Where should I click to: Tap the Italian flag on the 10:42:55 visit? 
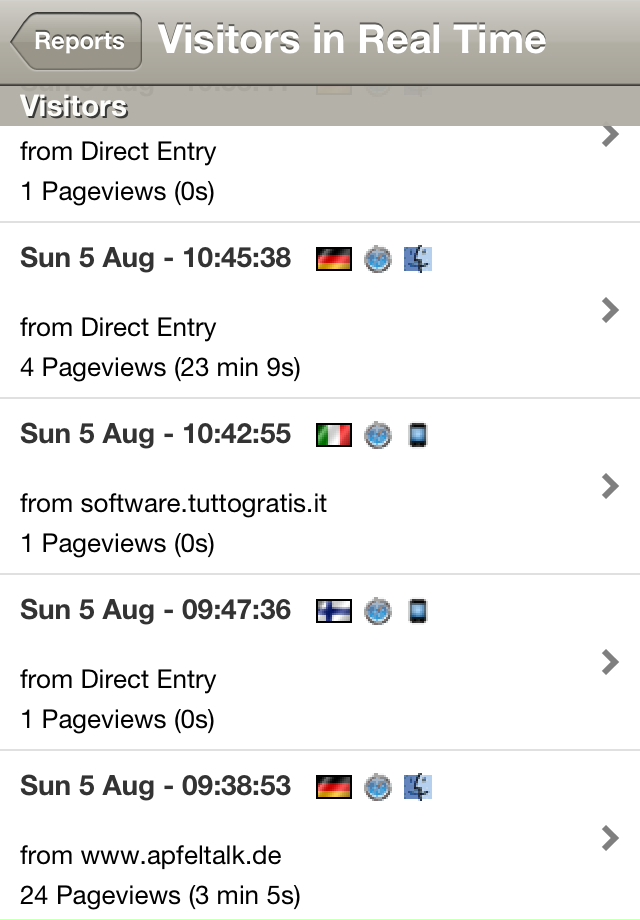point(334,435)
